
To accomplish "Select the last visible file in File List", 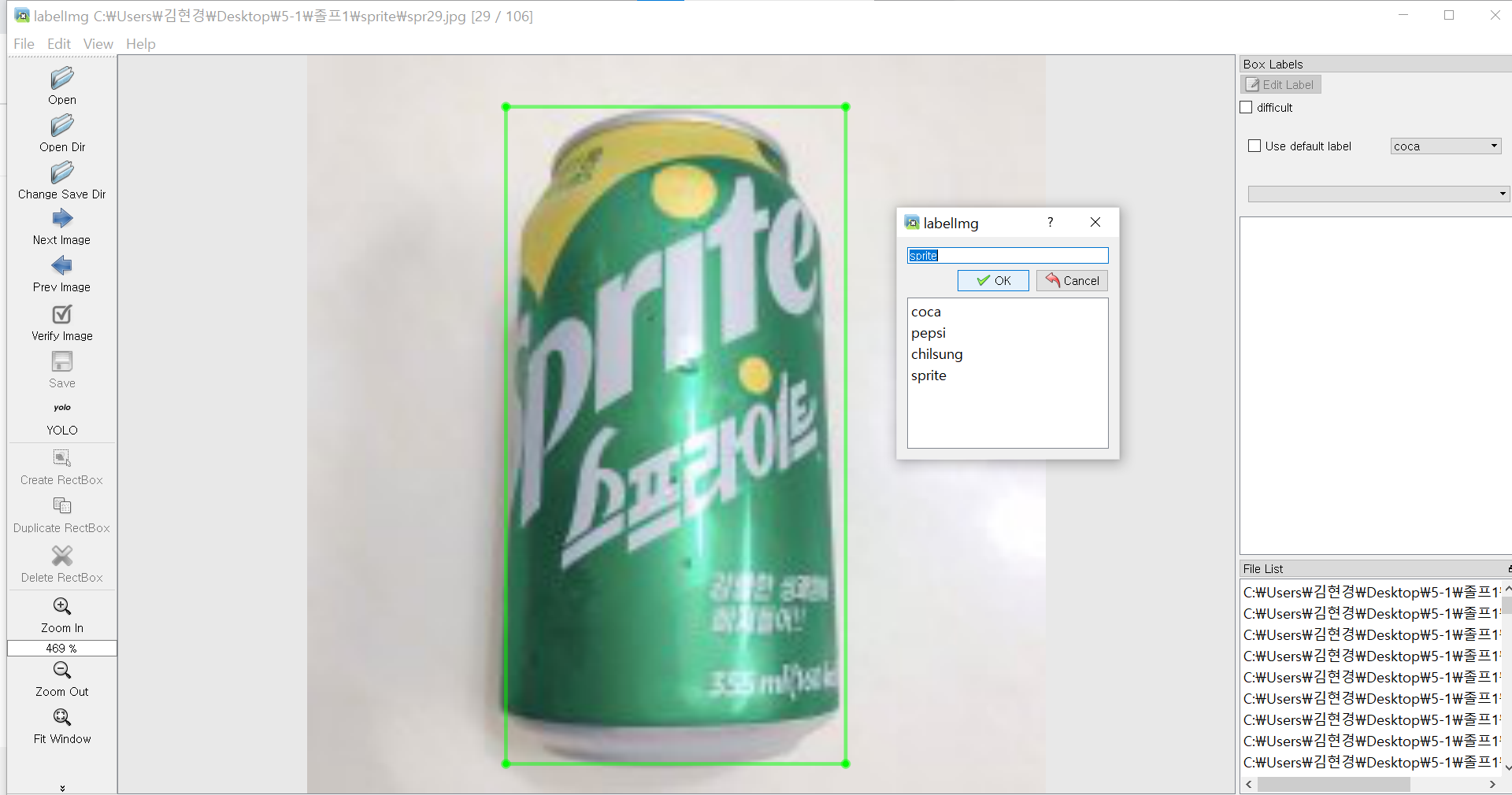I will 1370,762.
